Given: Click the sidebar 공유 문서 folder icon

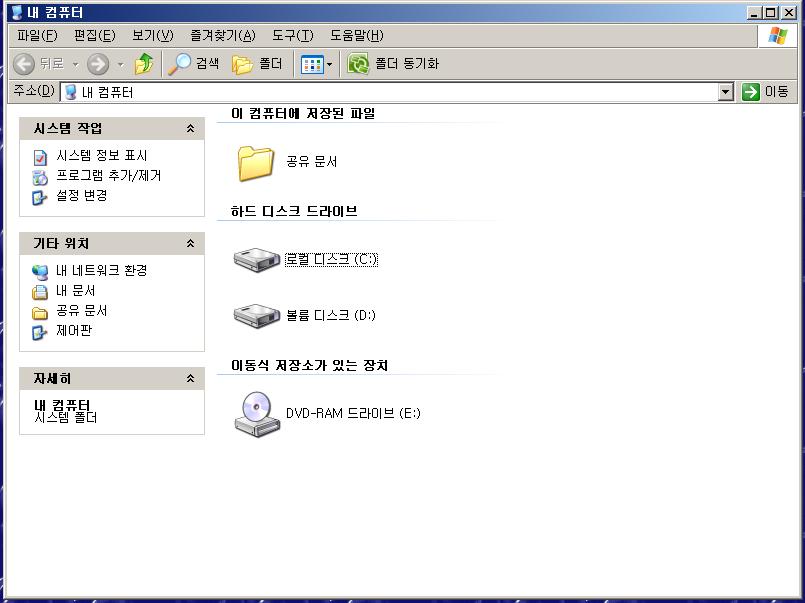Looking at the screenshot, I should [40, 312].
